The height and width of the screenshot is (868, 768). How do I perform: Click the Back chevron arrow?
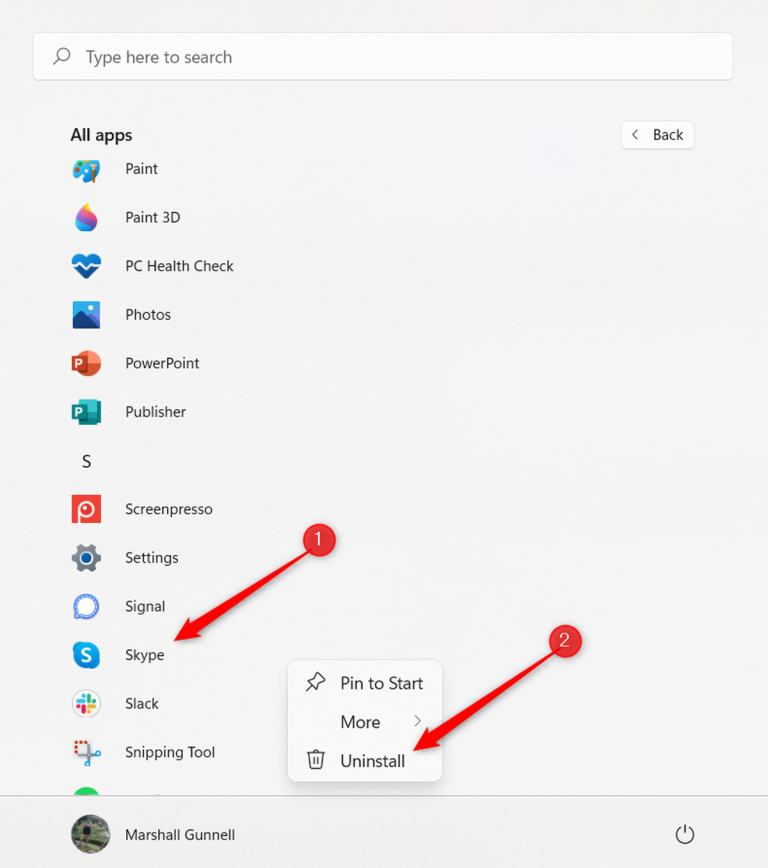pos(635,135)
